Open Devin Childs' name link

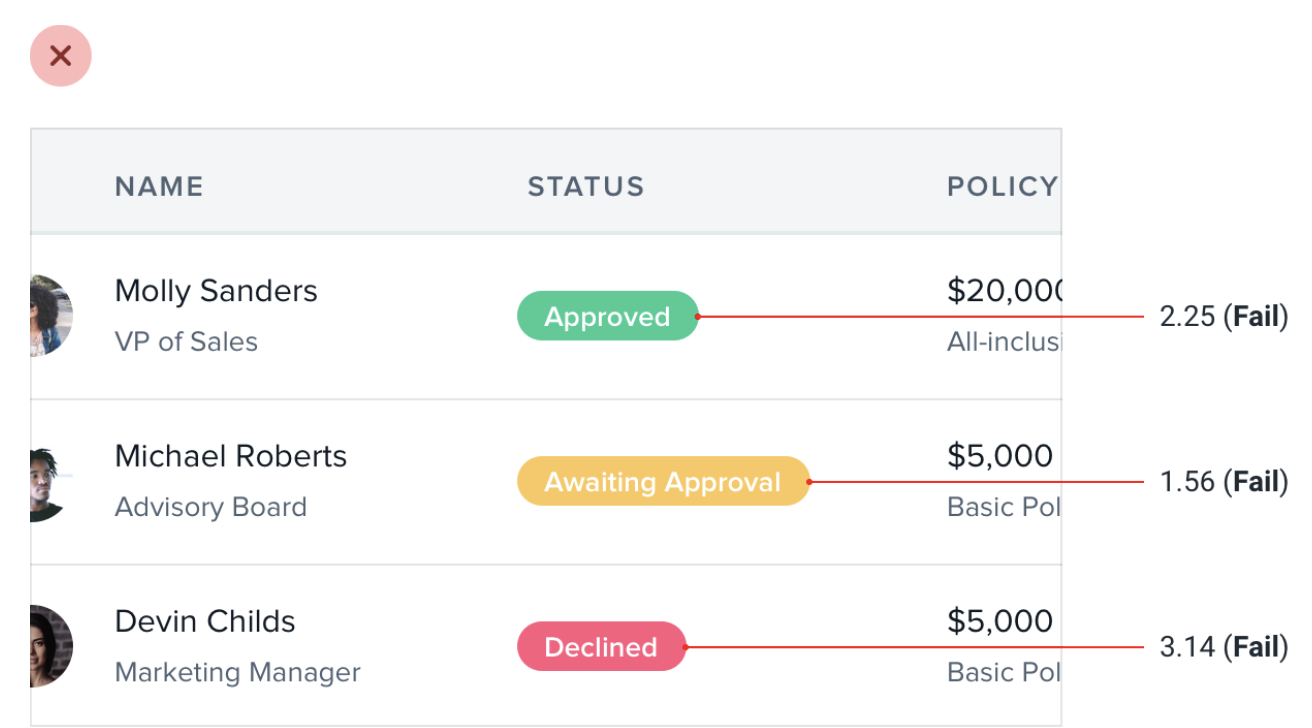205,621
